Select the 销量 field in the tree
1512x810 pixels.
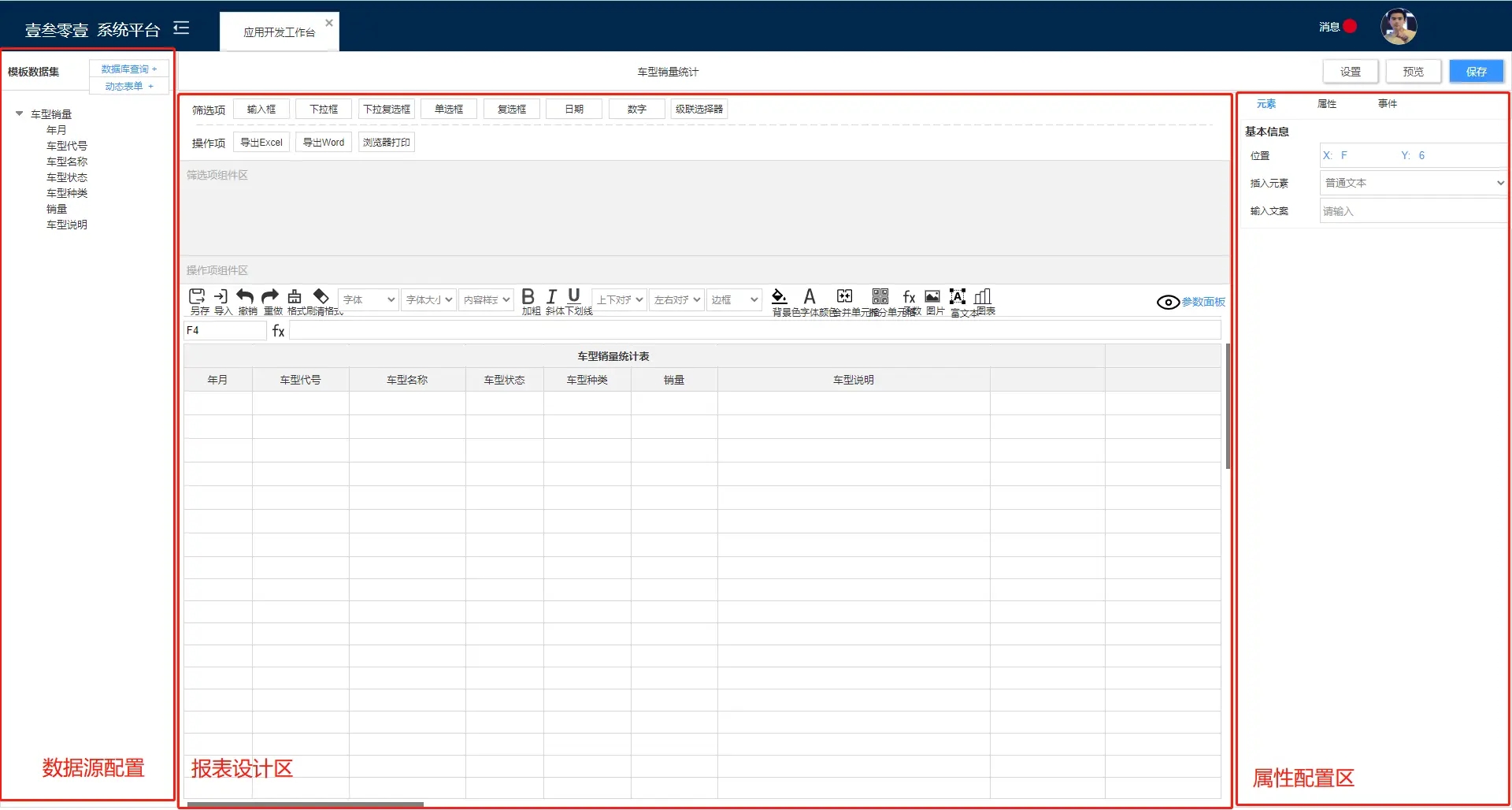click(x=57, y=209)
